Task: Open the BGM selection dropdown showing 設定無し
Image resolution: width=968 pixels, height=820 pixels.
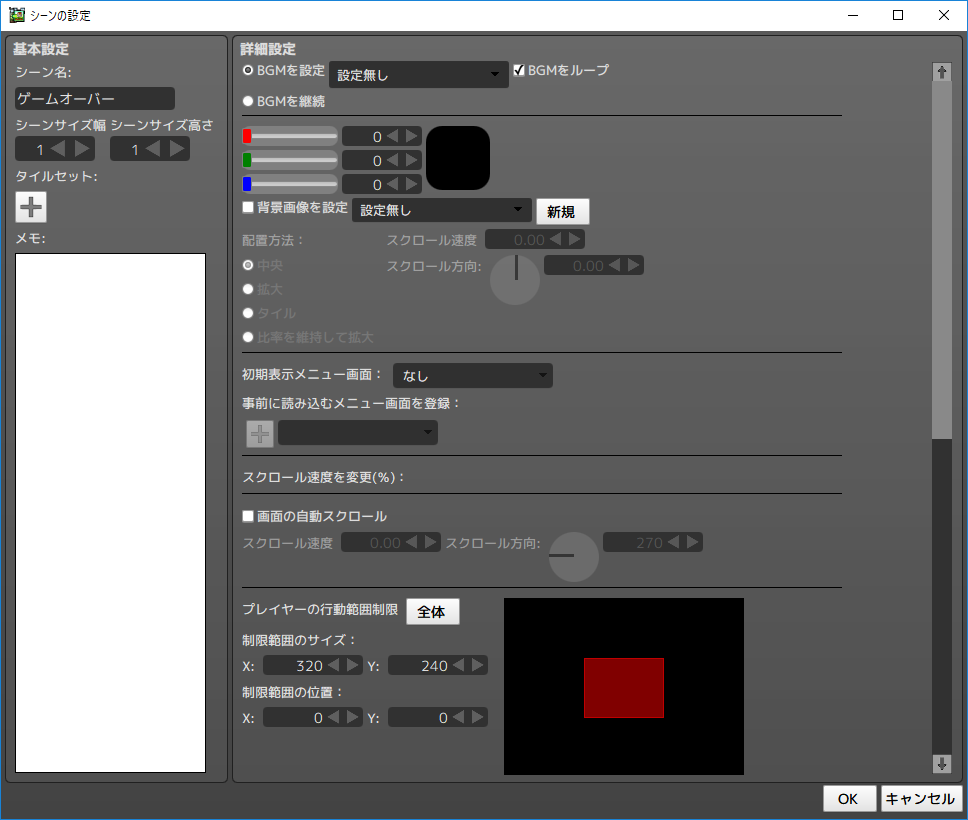Action: coord(418,74)
